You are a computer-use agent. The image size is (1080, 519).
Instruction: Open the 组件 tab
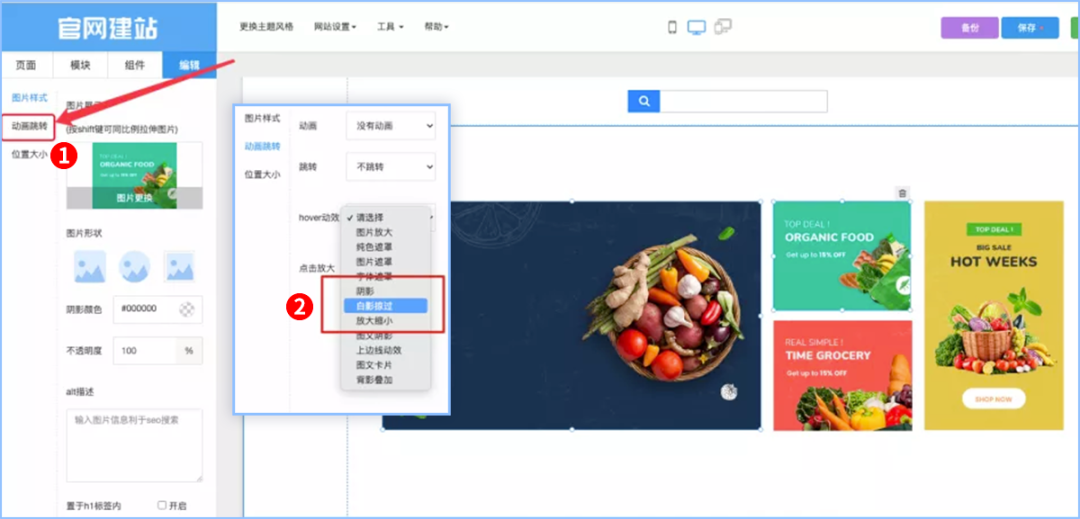click(134, 65)
